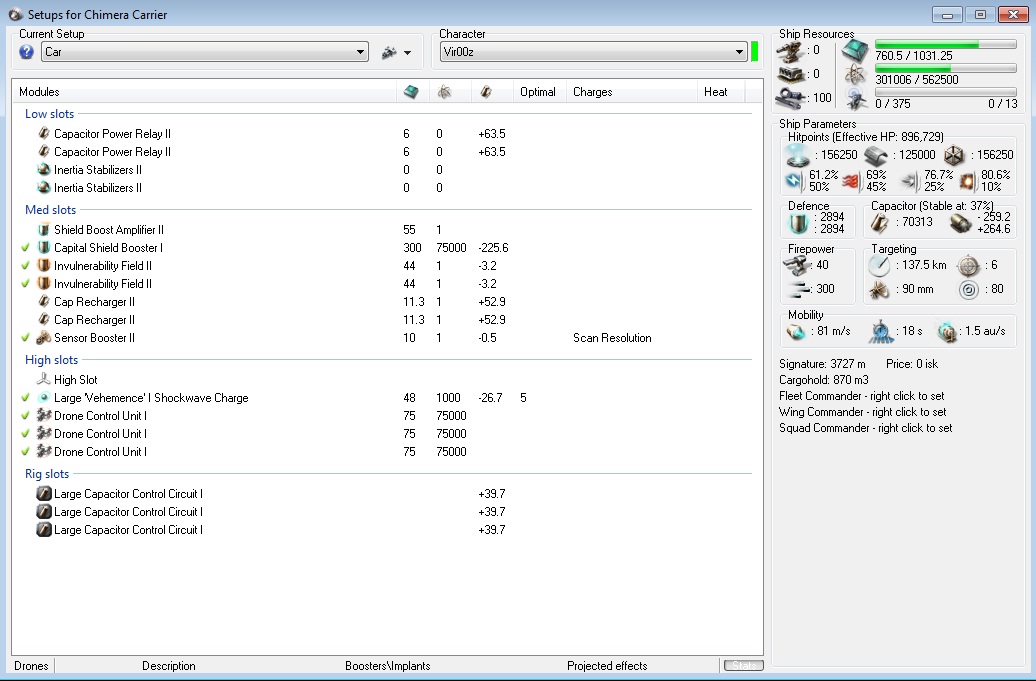
Task: Click the targeting range icon showing 137.5 km
Action: coord(879,266)
